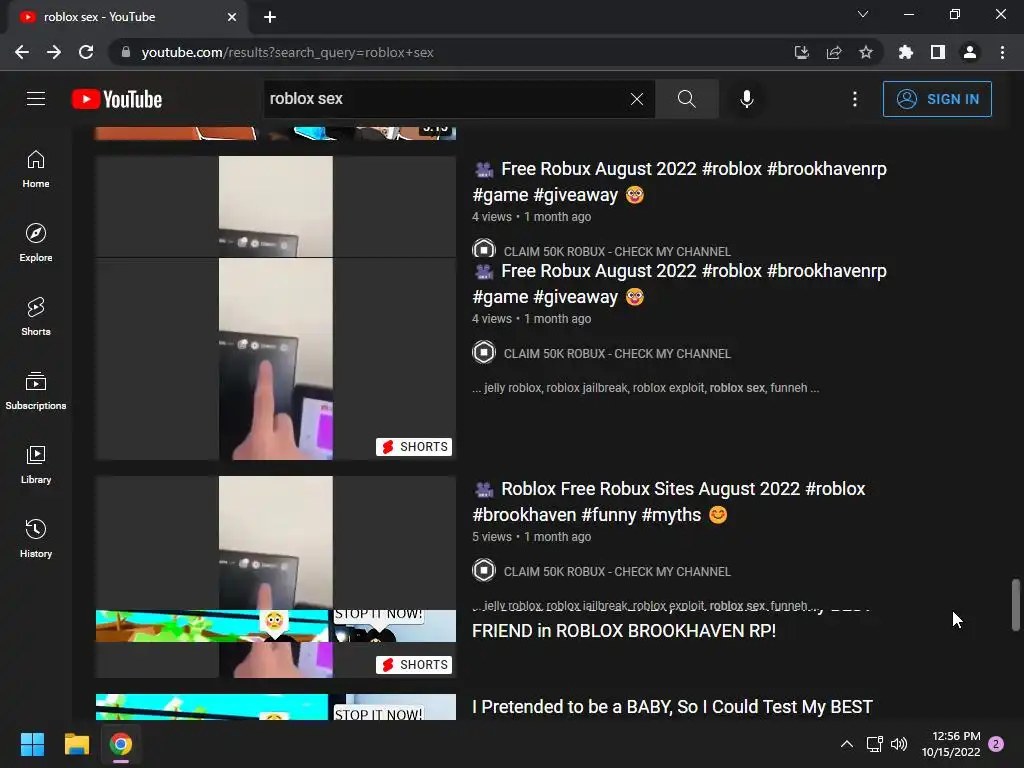
Task: Open a new browser tab
Action: click(x=270, y=17)
